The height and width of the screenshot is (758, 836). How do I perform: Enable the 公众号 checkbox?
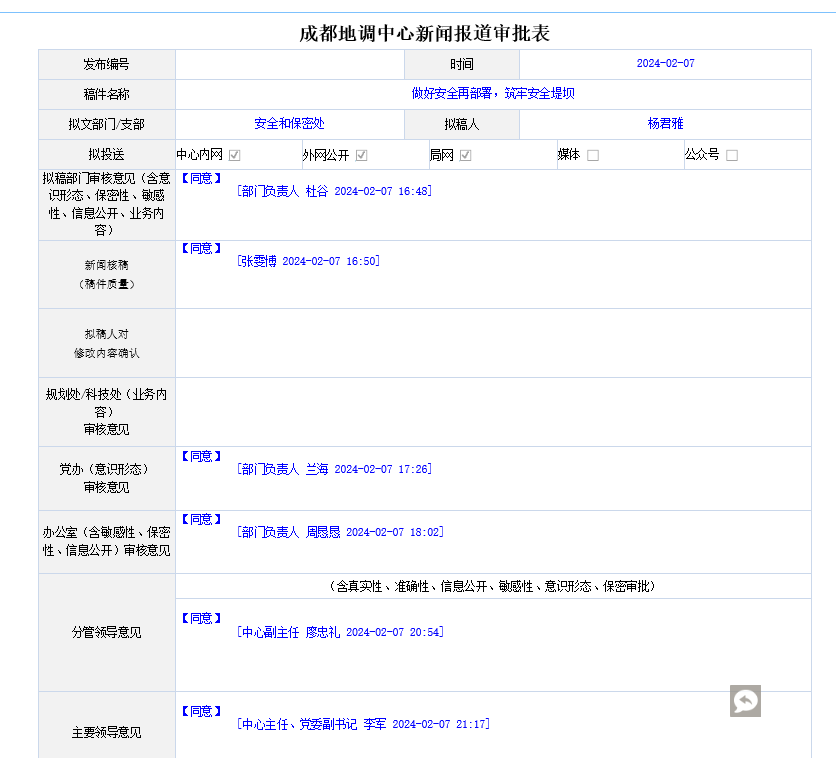732,155
